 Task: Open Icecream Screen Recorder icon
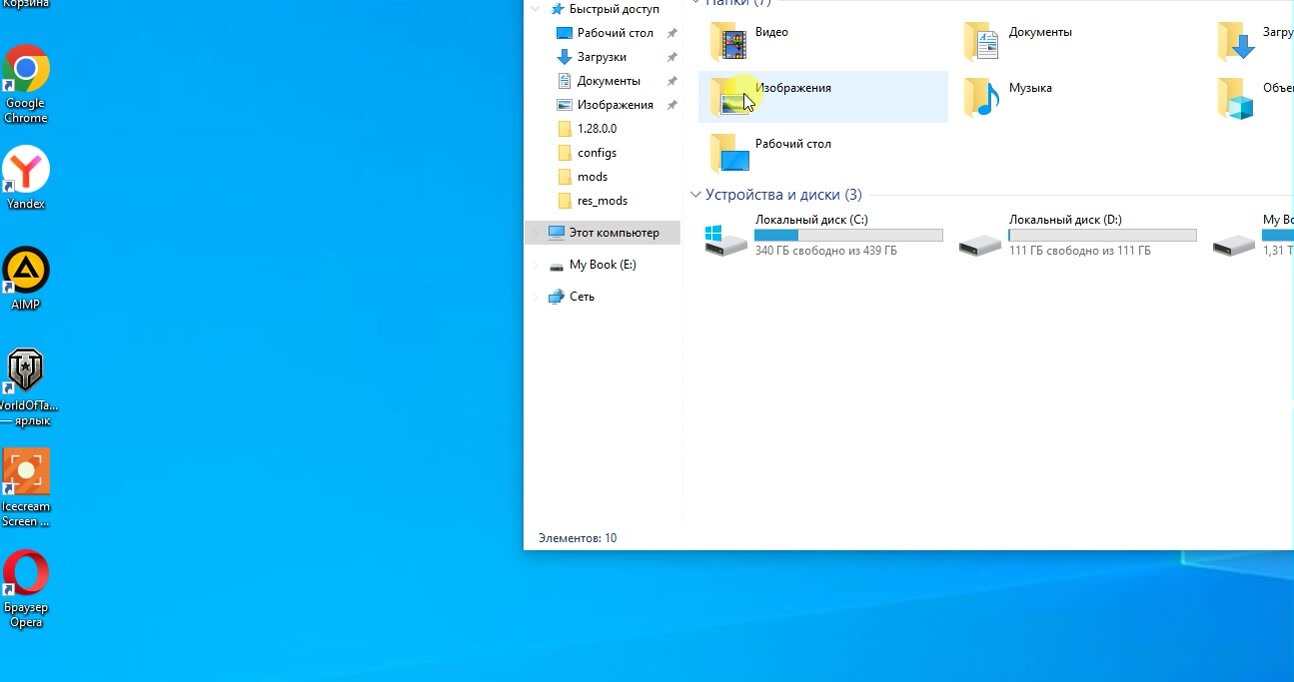26,473
